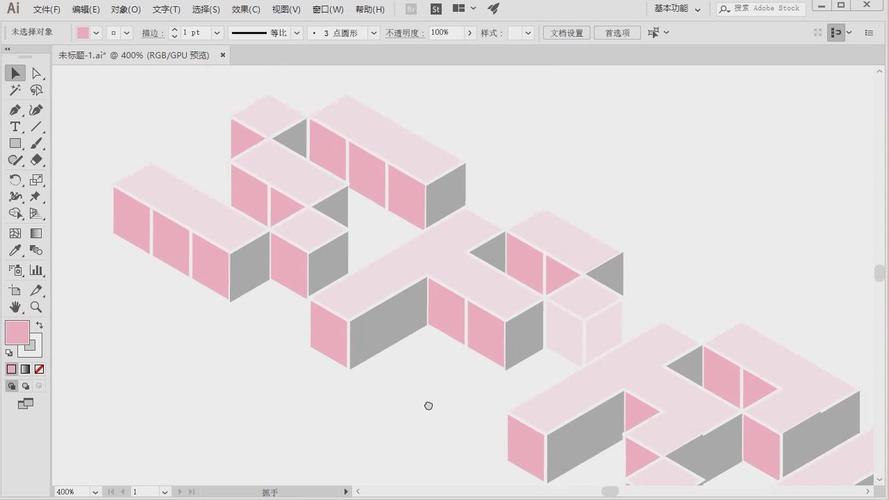Open the Adobe Stock (St) icon
889x500 pixels.
pyautogui.click(x=435, y=9)
